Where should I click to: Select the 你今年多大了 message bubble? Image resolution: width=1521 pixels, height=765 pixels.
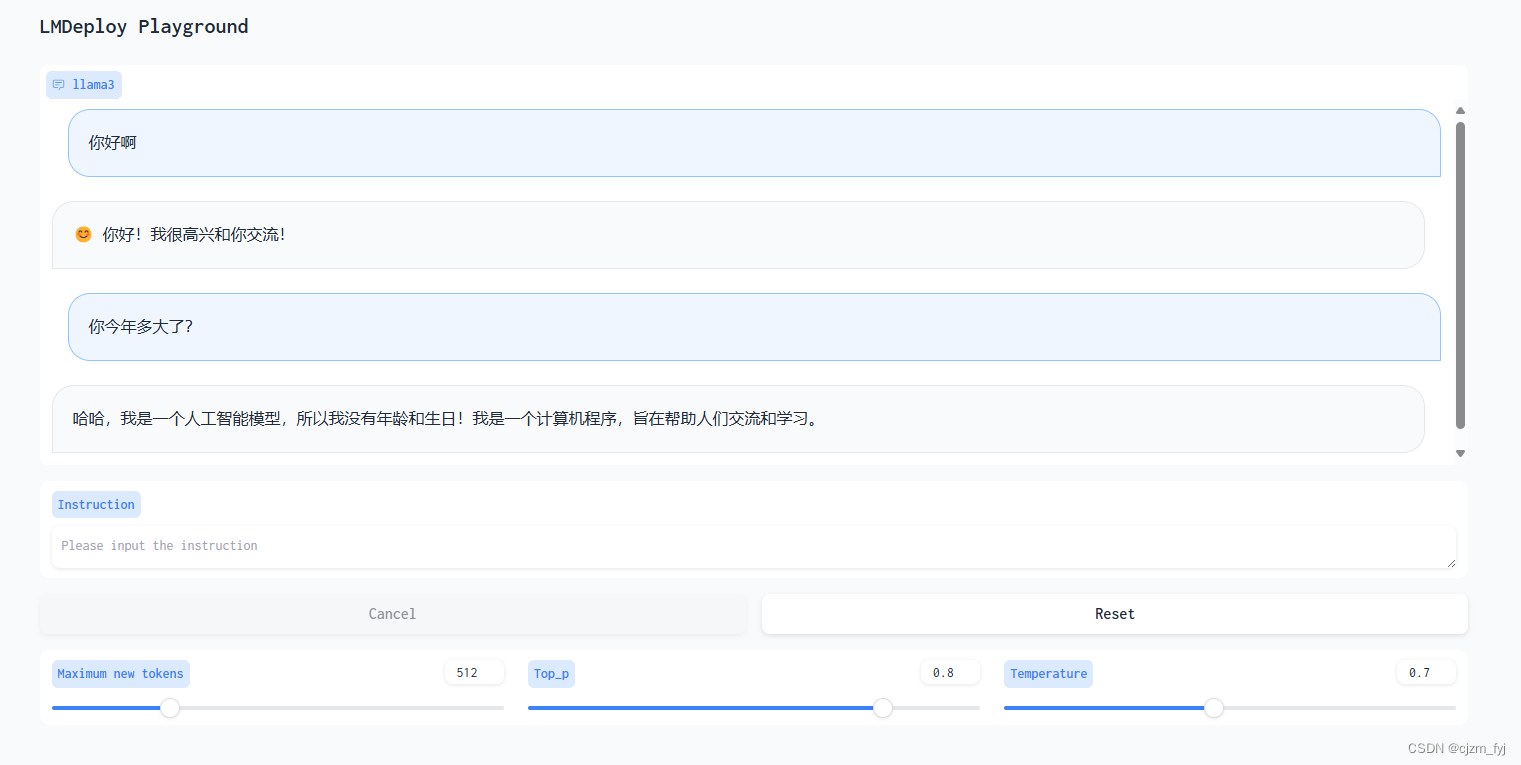754,326
